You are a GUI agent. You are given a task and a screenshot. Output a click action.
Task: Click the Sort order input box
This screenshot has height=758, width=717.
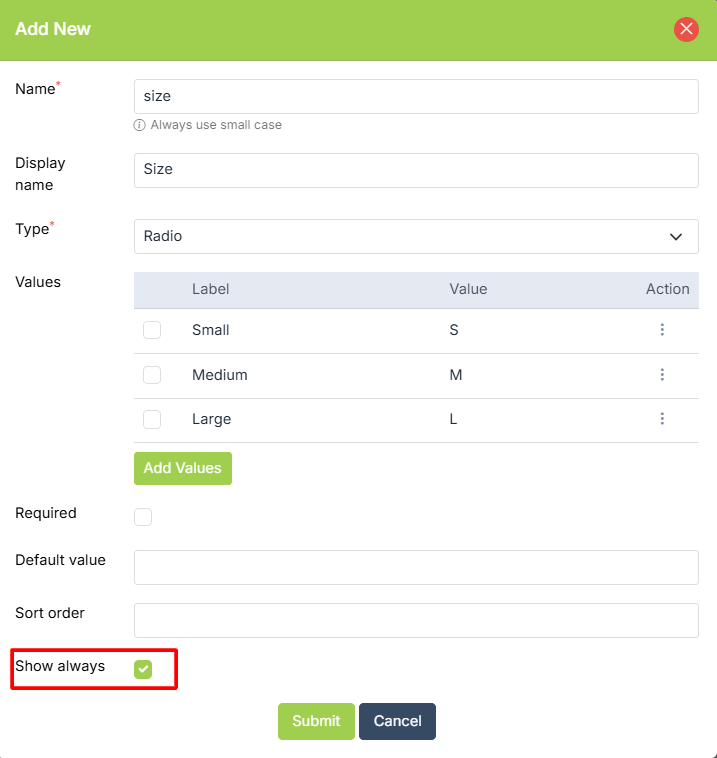pos(415,620)
